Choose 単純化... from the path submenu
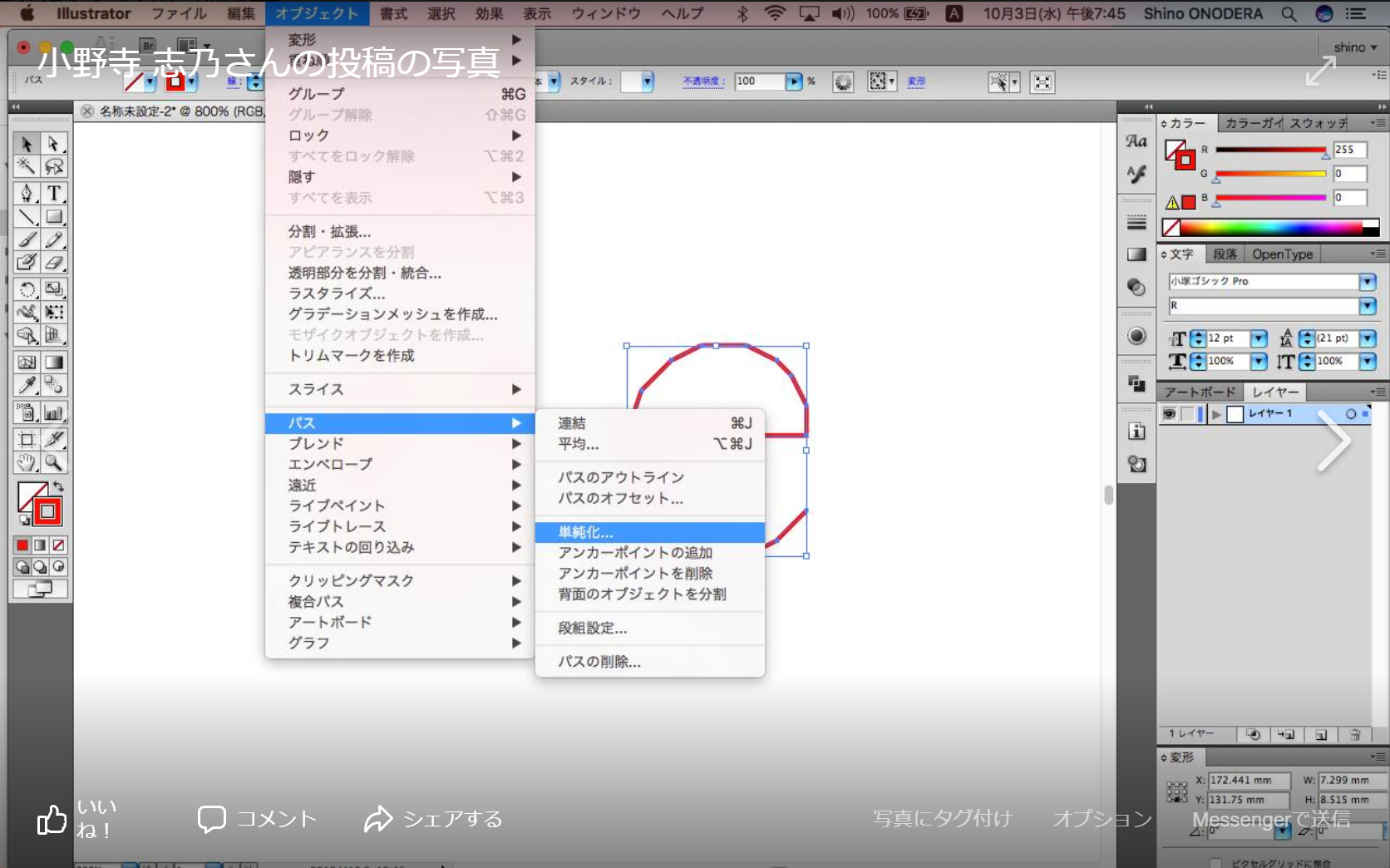This screenshot has height=868, width=1390. (650, 532)
